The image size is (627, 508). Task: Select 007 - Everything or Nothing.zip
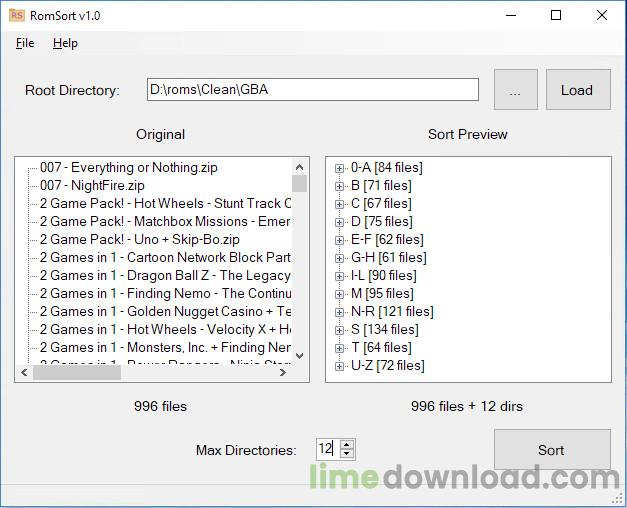[x=129, y=167]
